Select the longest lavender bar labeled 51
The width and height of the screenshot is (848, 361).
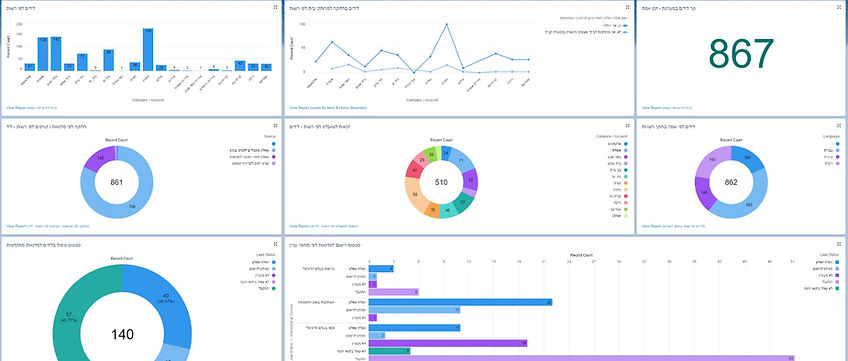click(x=582, y=358)
